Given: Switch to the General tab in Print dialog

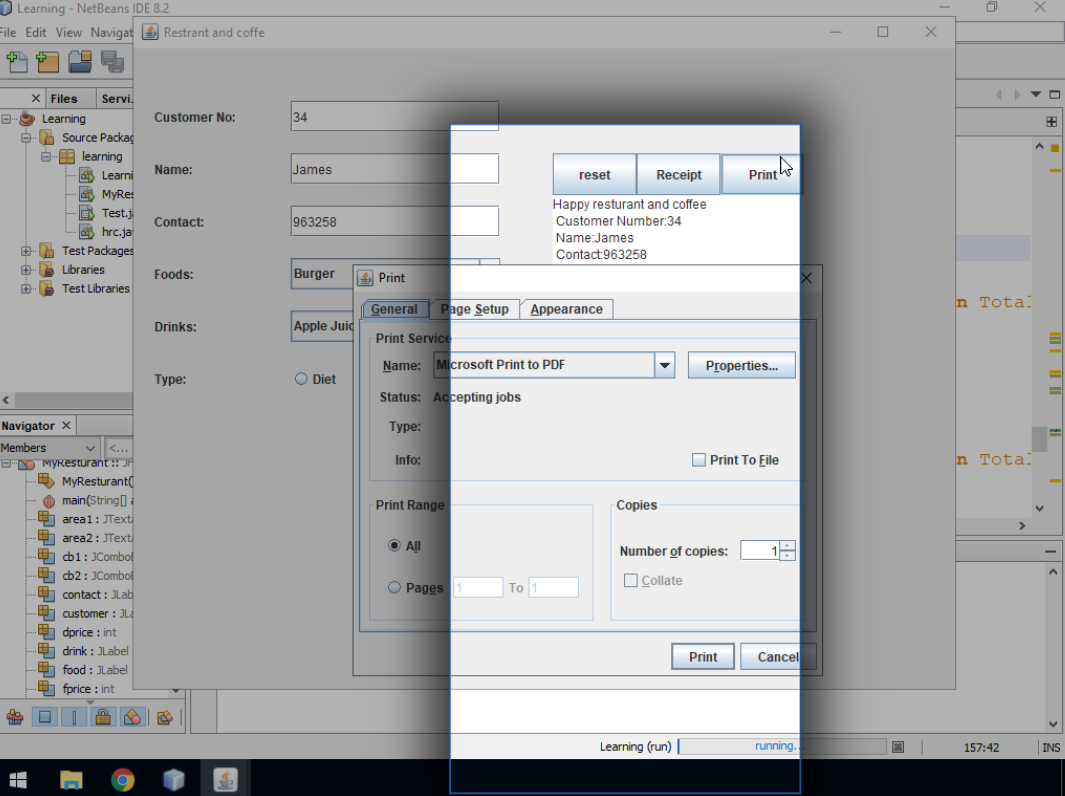Looking at the screenshot, I should coord(395,309).
